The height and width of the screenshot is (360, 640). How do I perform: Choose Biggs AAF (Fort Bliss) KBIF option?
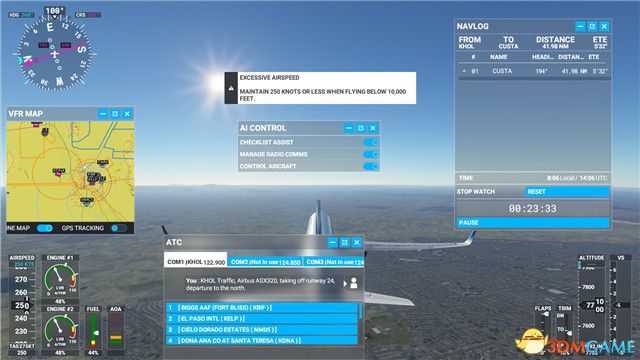coord(262,307)
